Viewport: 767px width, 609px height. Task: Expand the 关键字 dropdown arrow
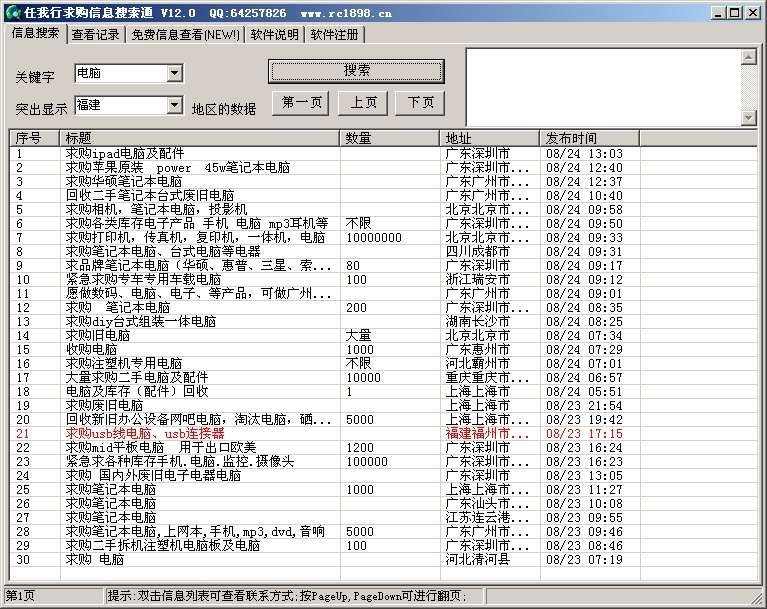point(174,73)
